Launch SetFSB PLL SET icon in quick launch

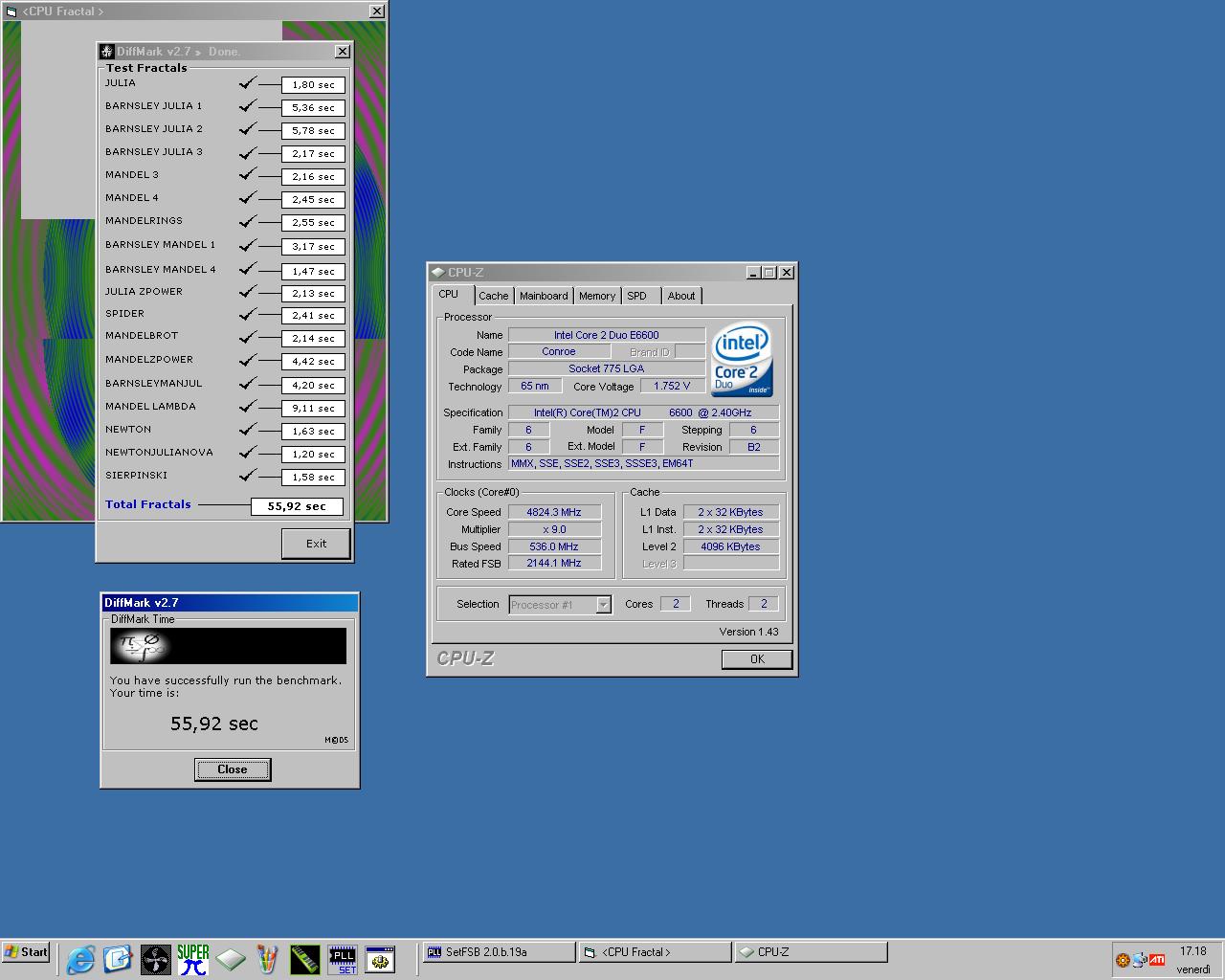[x=343, y=959]
